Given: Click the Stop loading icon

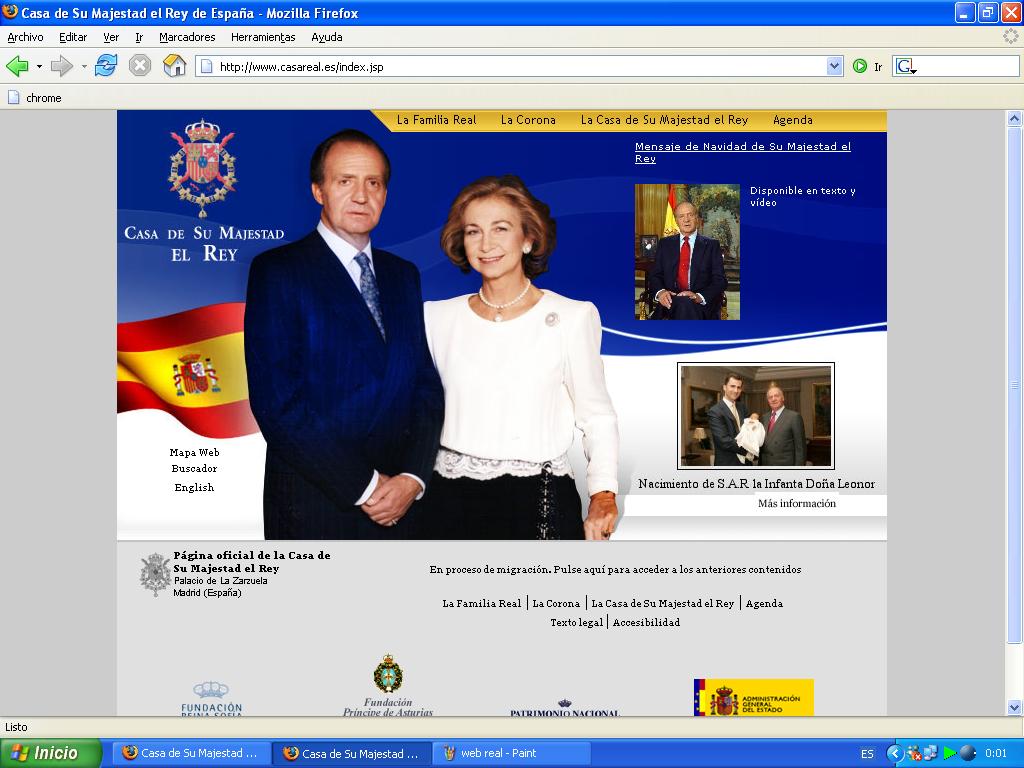Looking at the screenshot, I should [x=140, y=66].
